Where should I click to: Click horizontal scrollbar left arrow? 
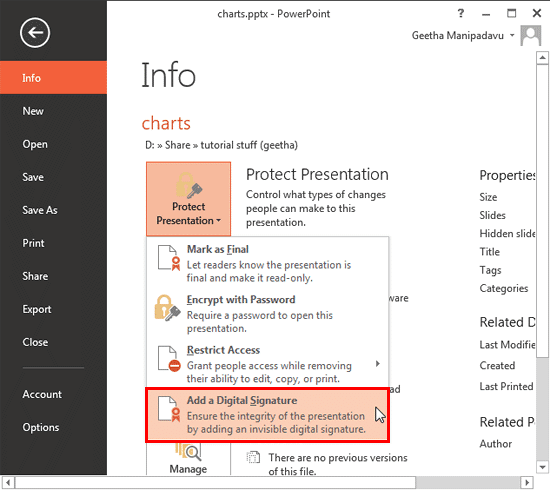pos(8,482)
